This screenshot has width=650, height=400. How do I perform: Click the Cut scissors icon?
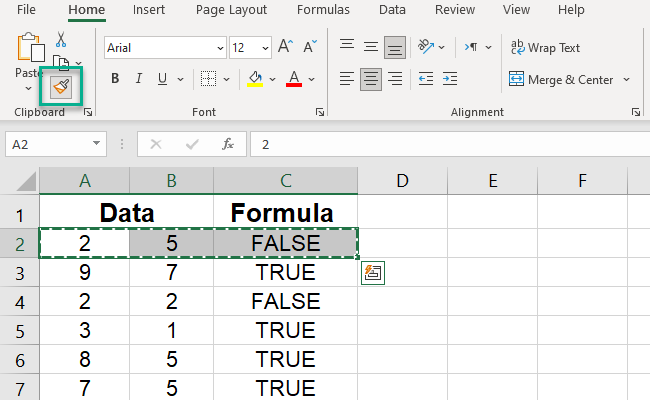pyautogui.click(x=61, y=39)
